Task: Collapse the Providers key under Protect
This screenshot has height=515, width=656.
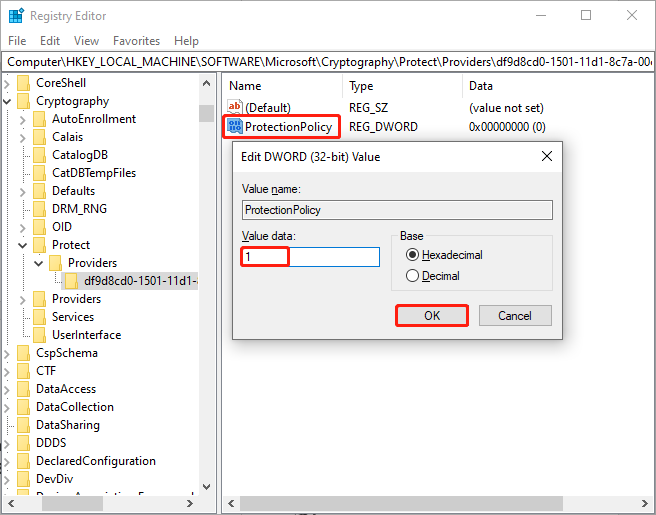Action: pos(39,263)
